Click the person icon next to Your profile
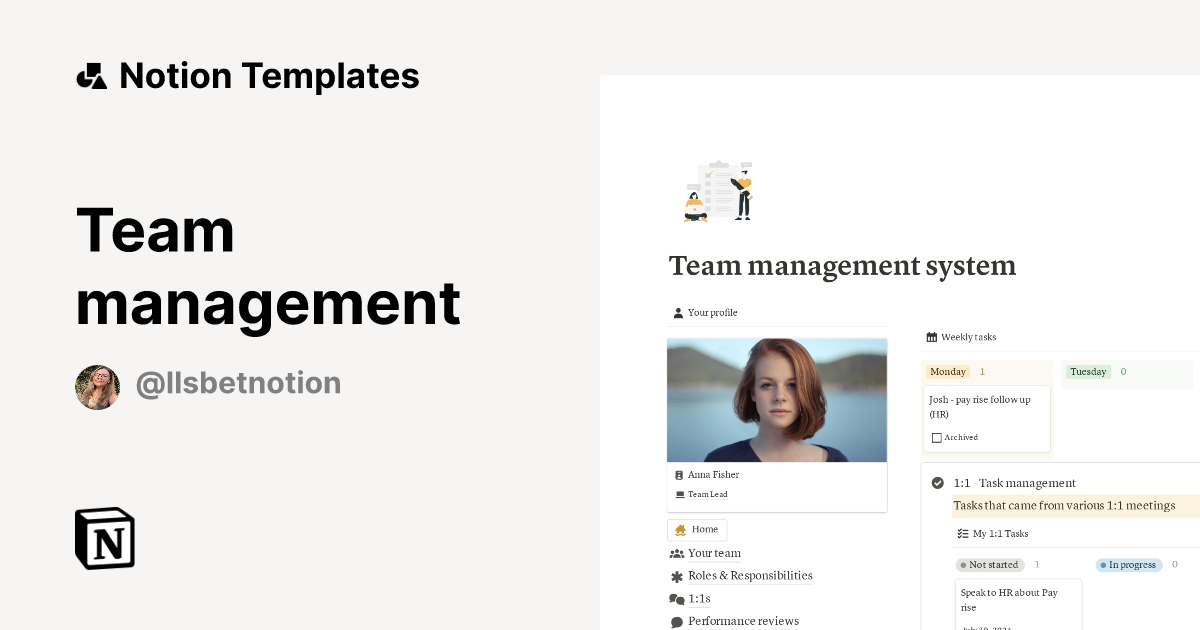Image resolution: width=1200 pixels, height=630 pixels. click(x=677, y=312)
